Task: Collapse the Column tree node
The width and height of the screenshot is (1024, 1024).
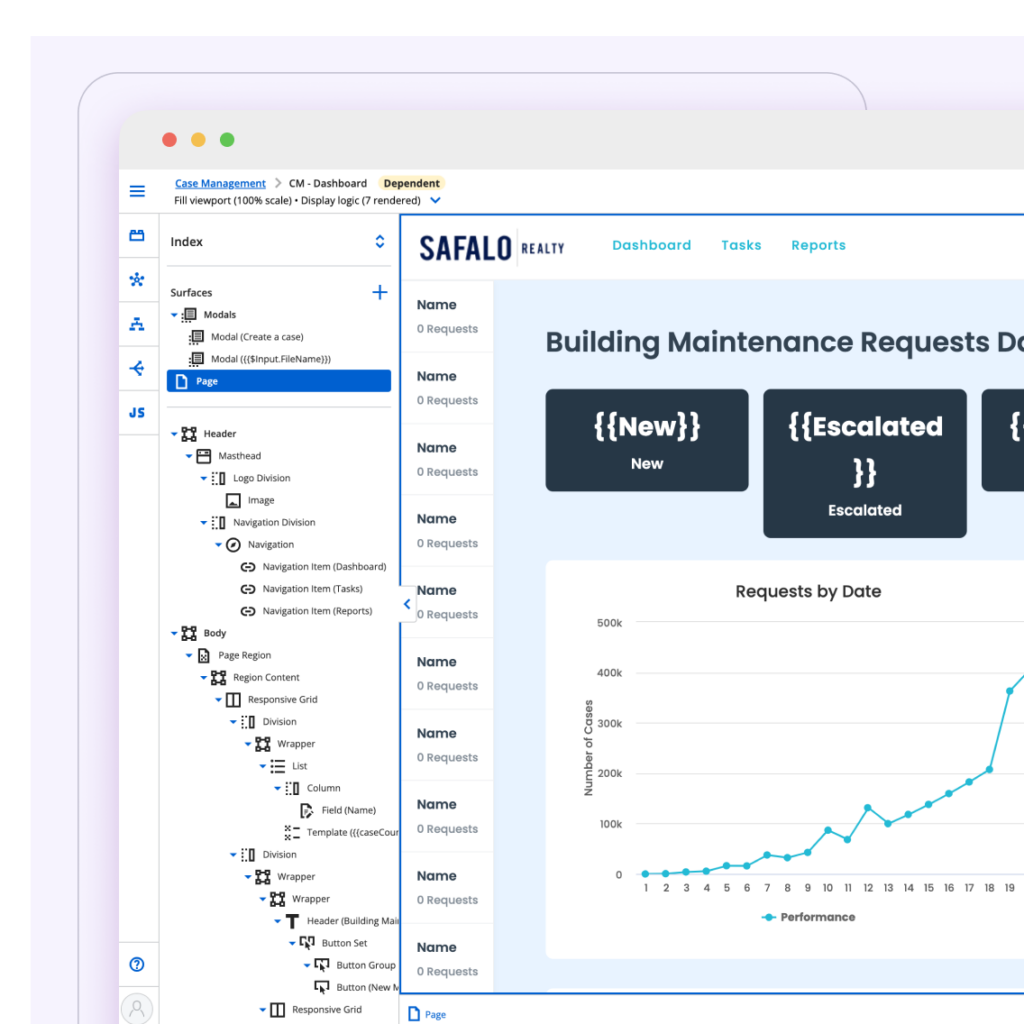Action: coord(278,789)
